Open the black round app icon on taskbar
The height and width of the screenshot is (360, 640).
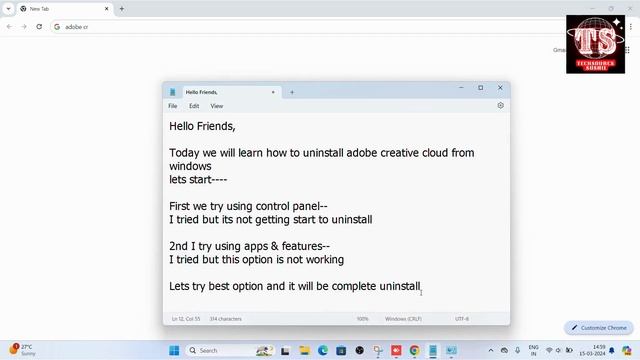(x=360, y=350)
